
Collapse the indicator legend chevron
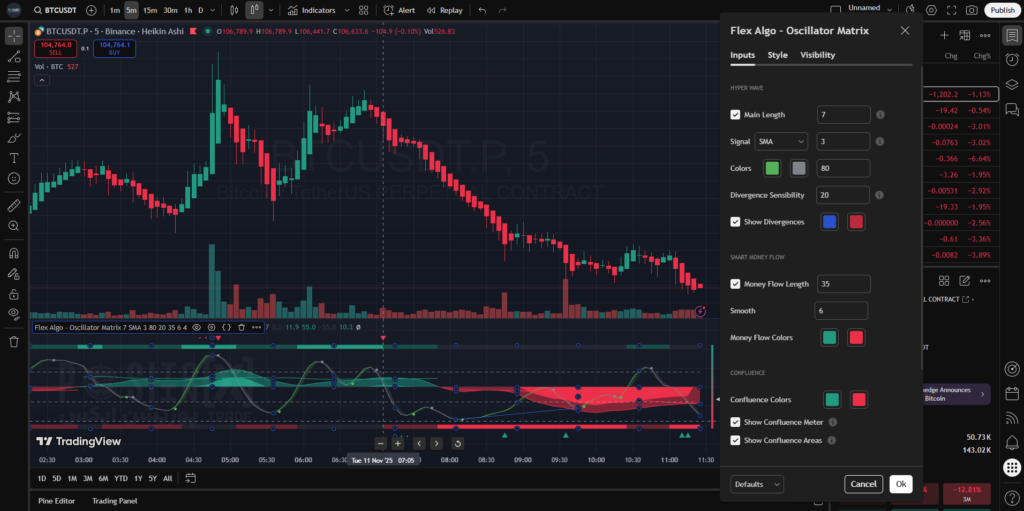click(x=41, y=80)
